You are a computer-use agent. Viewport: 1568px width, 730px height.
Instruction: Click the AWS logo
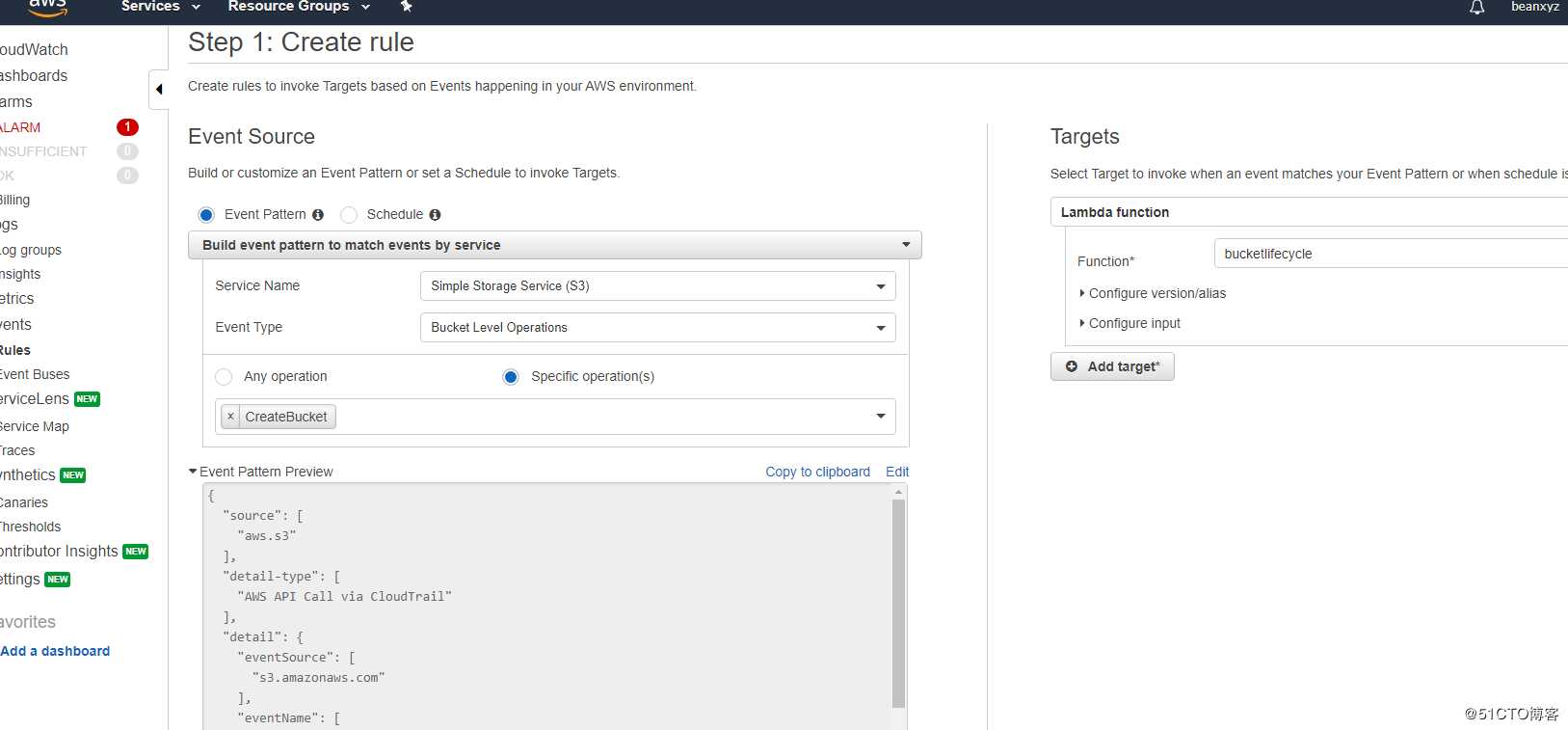[x=47, y=8]
